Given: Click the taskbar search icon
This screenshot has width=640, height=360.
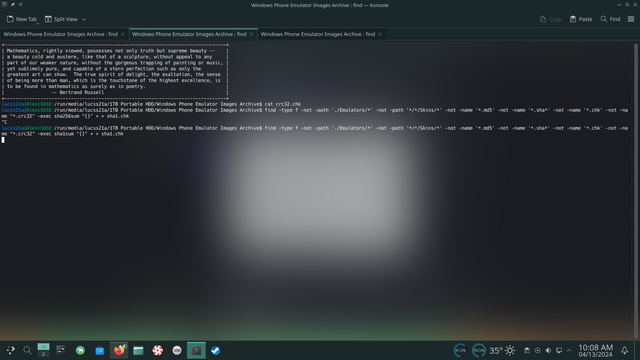Looking at the screenshot, I should 27,350.
